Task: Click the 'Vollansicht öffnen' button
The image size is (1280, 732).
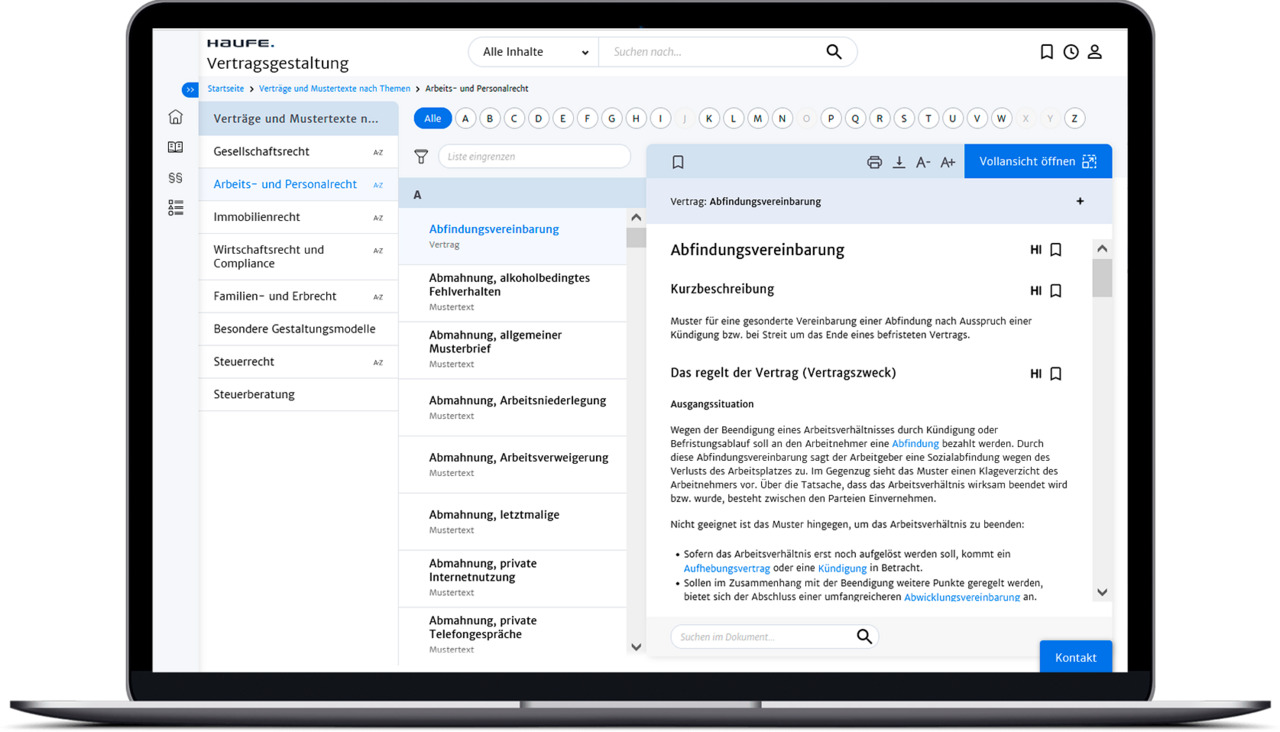Action: coord(1038,162)
